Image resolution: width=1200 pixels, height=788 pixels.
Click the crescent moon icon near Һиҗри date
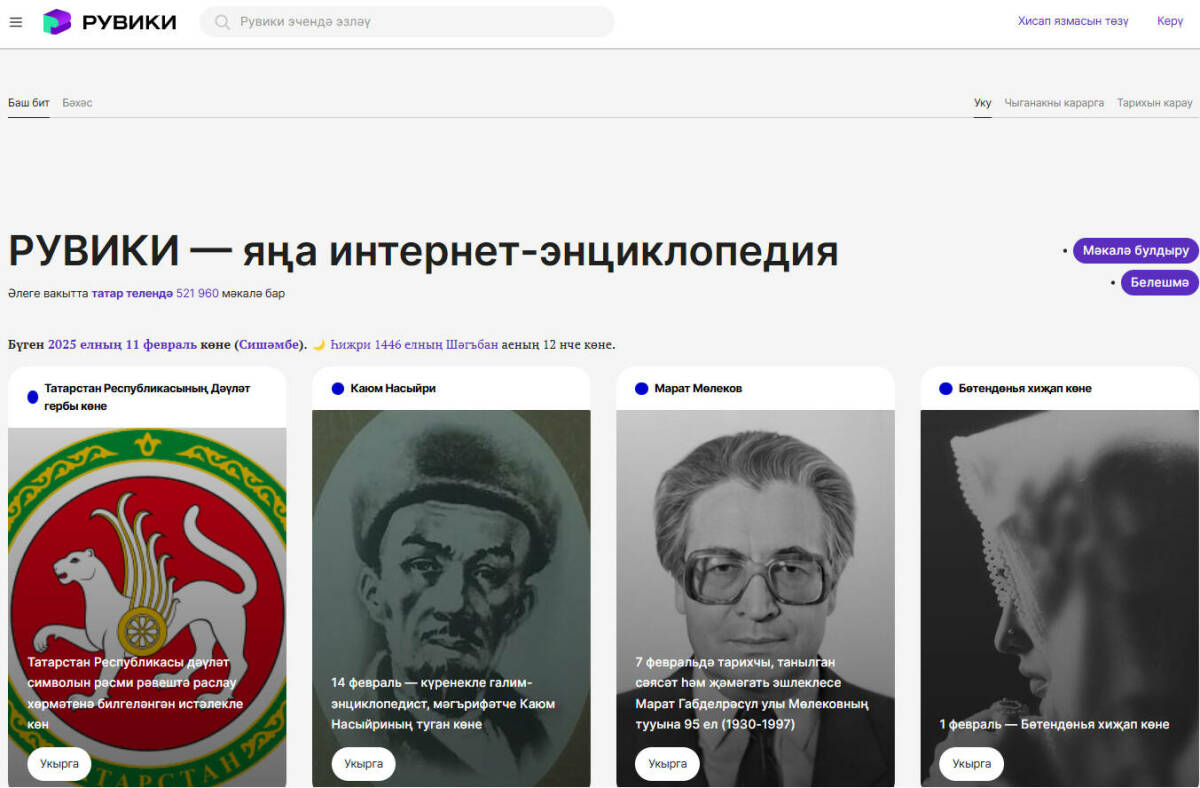pos(319,345)
